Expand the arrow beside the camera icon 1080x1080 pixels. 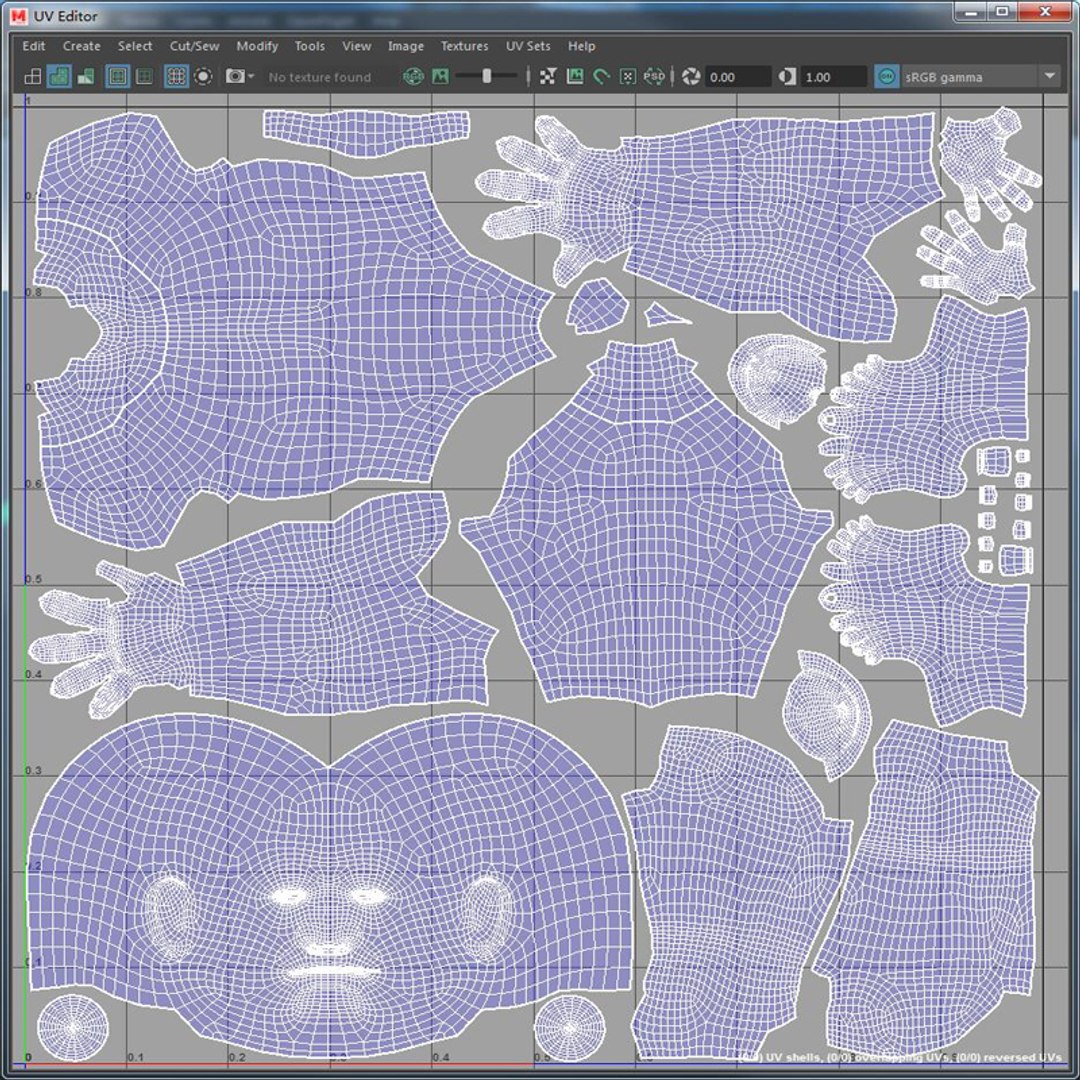(x=251, y=76)
